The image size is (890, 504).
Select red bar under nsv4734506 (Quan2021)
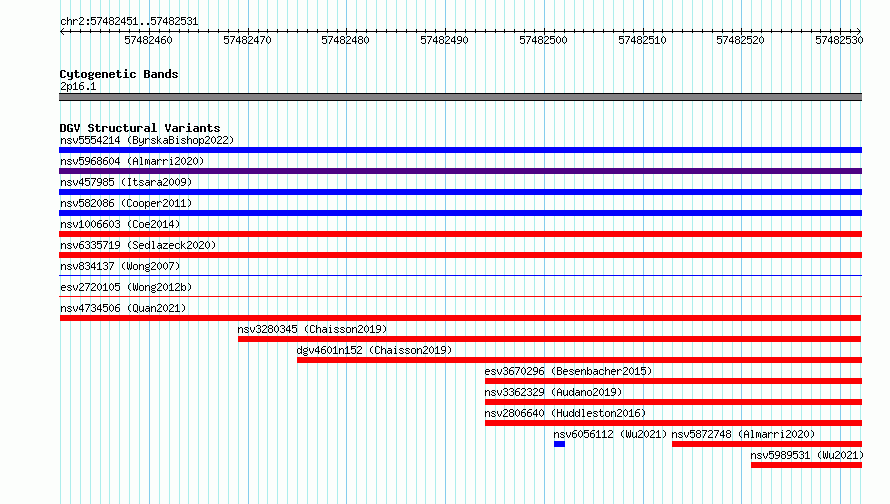[x=460, y=318]
